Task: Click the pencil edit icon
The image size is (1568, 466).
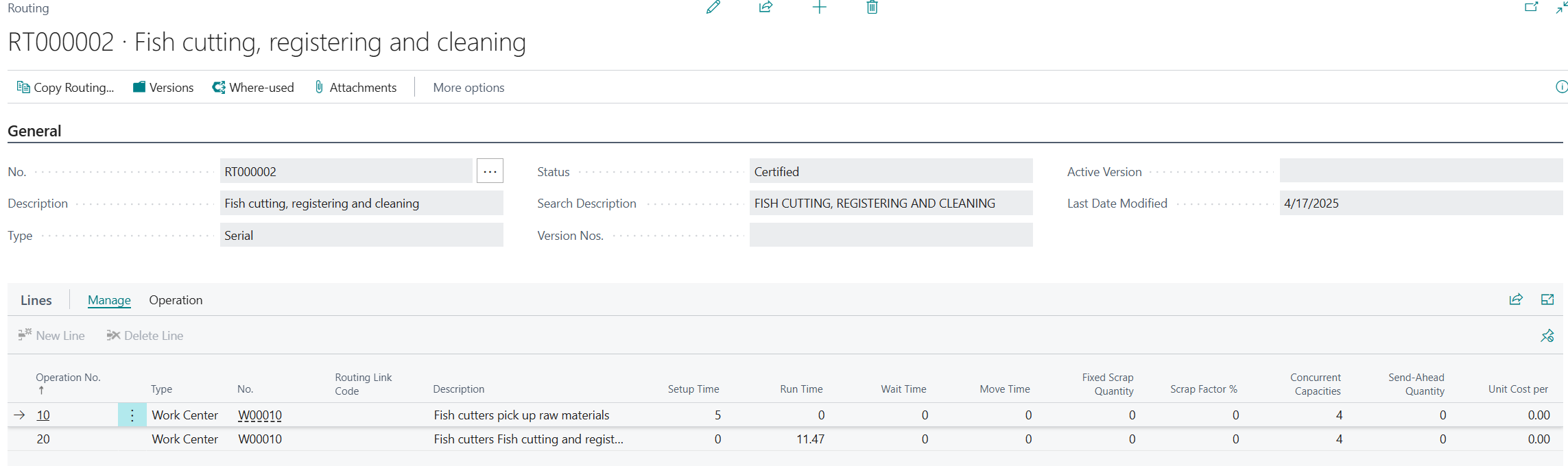Action: 713,8
